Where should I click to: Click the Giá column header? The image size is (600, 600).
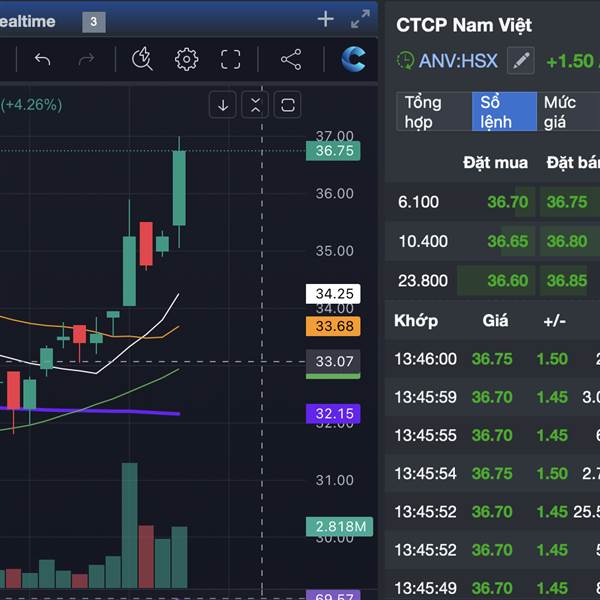tap(495, 321)
